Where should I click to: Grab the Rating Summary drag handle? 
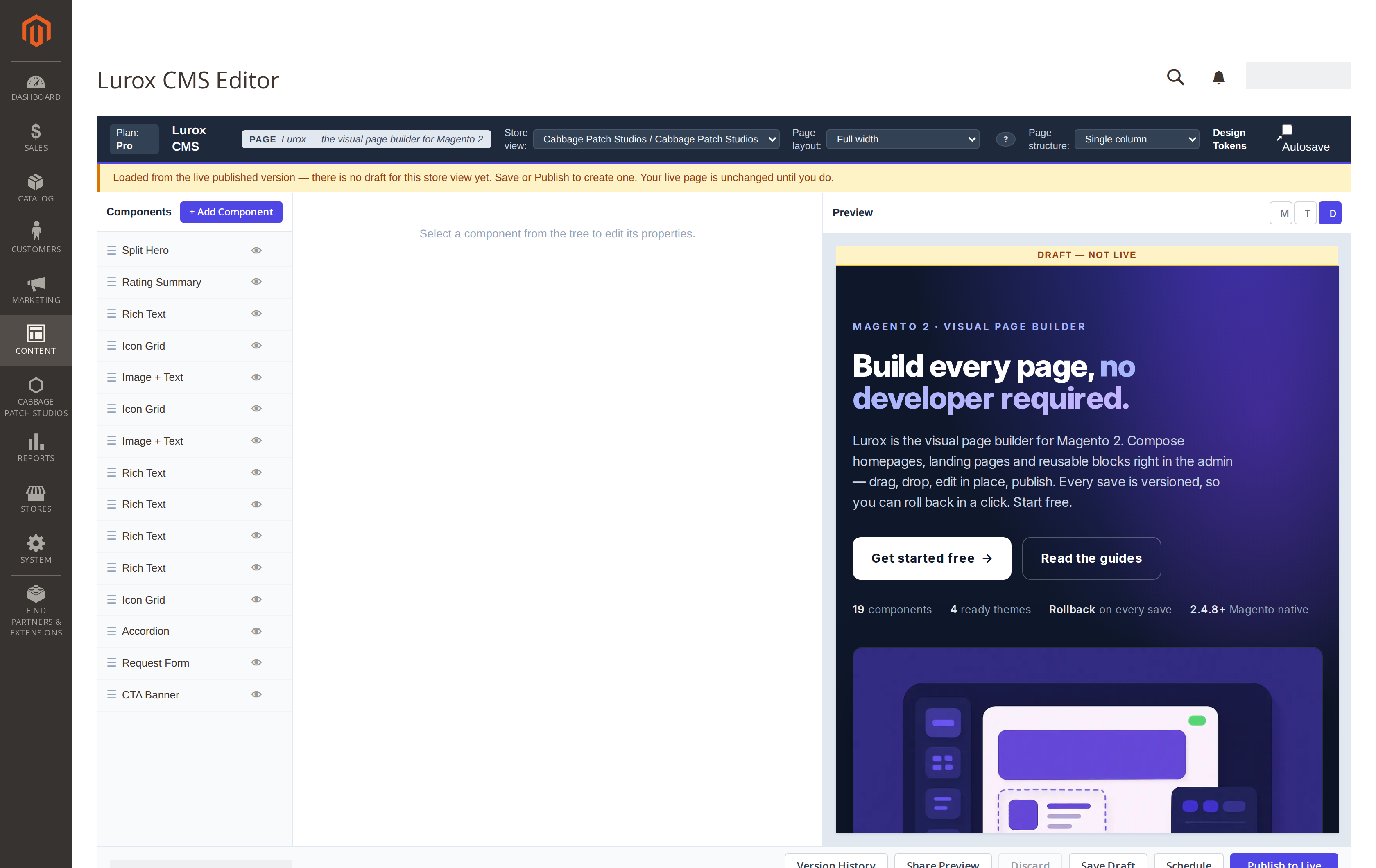point(111,282)
